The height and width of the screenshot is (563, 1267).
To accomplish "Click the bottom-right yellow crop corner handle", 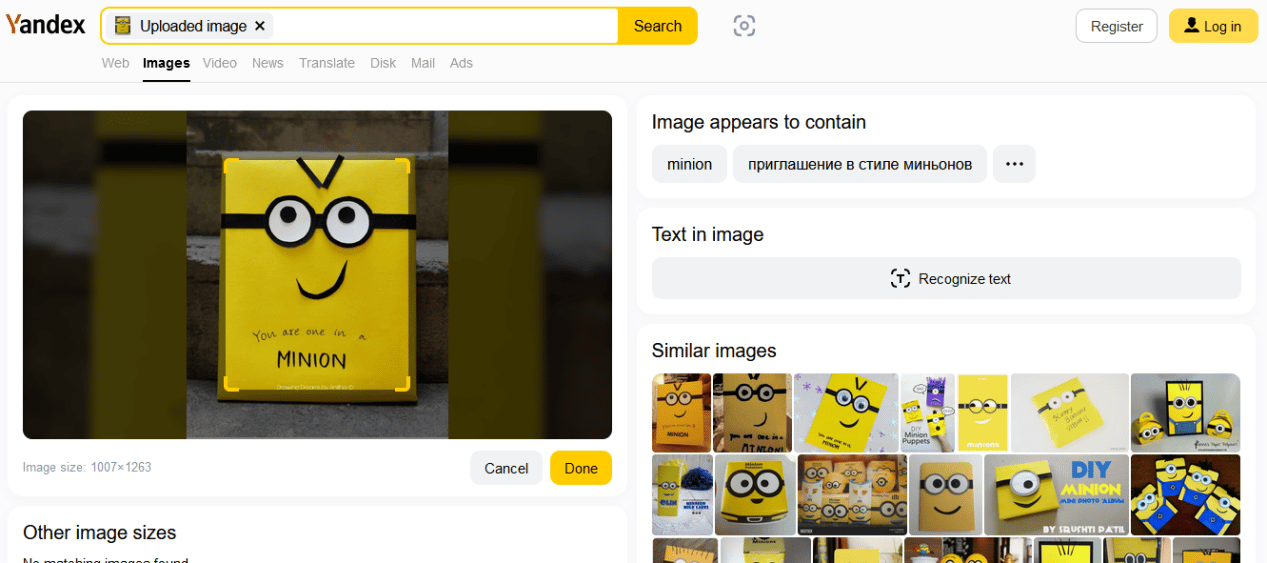I will coord(402,382).
